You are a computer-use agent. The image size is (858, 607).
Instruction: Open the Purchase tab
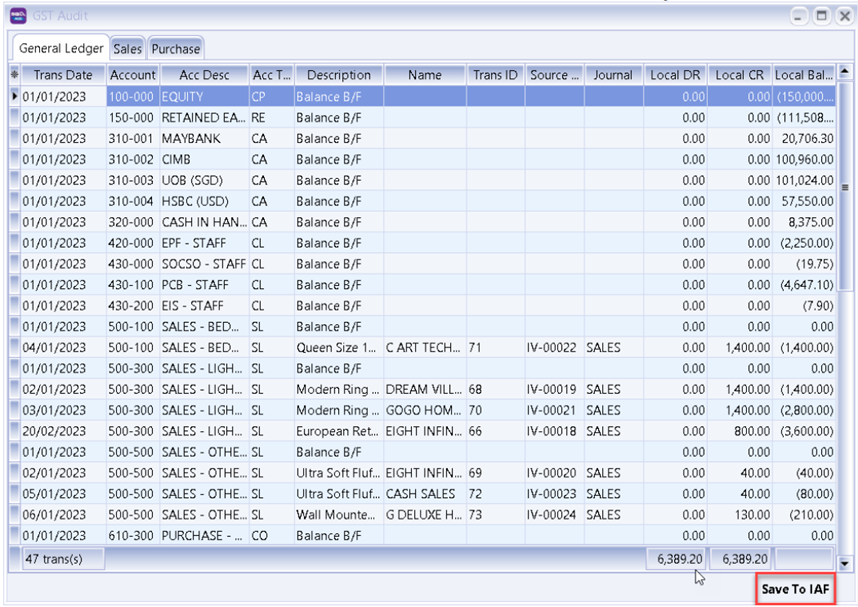(176, 48)
